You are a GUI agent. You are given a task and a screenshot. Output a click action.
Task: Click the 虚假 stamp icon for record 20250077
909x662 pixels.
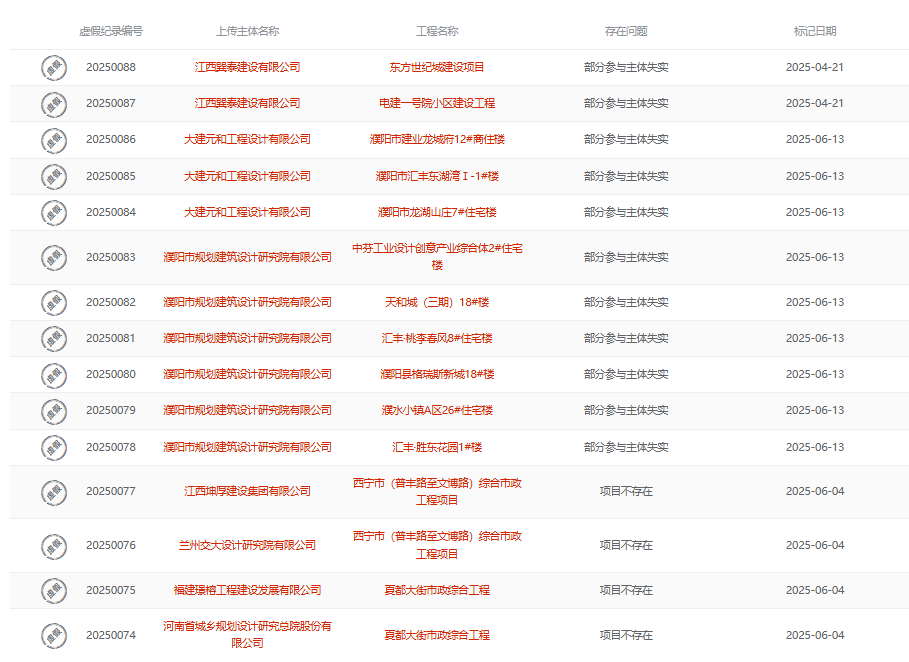pos(54,492)
